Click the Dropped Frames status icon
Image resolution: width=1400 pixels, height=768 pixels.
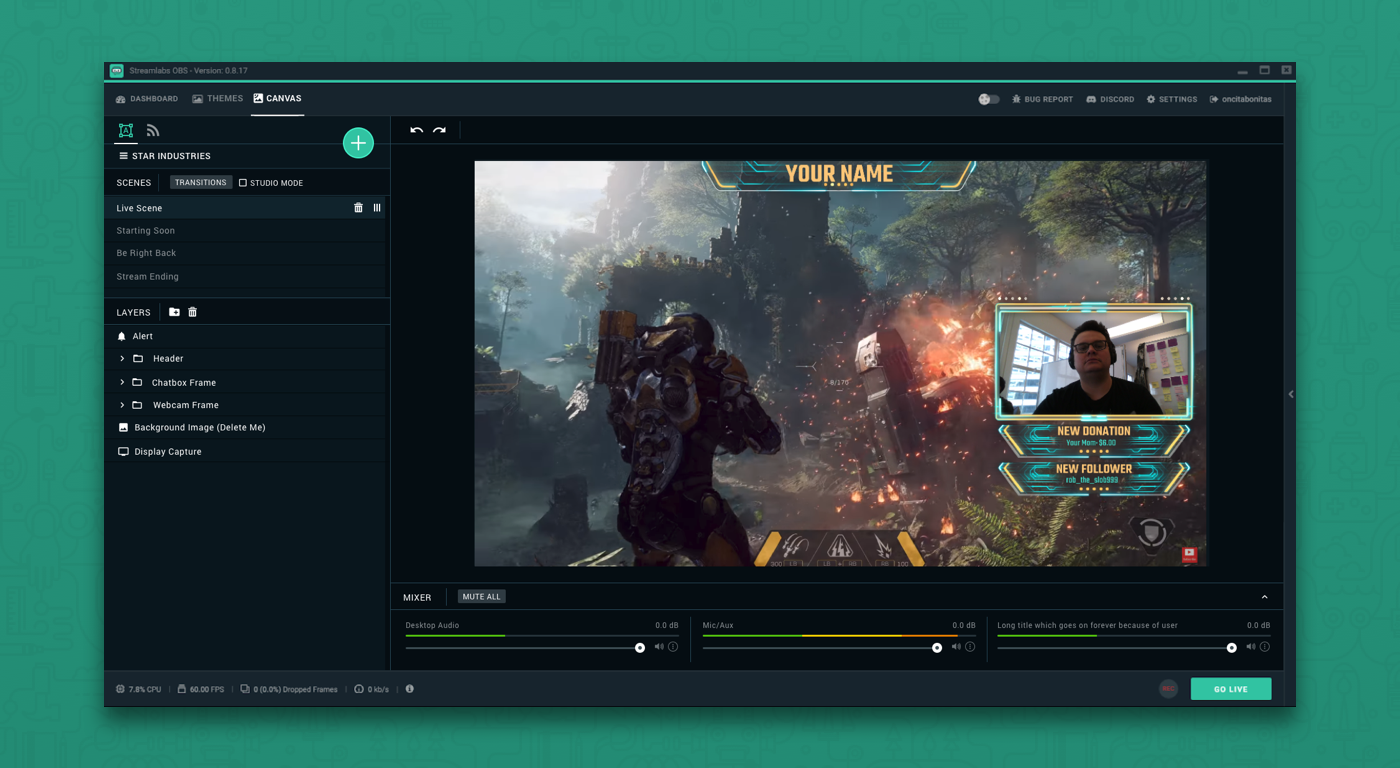point(245,689)
